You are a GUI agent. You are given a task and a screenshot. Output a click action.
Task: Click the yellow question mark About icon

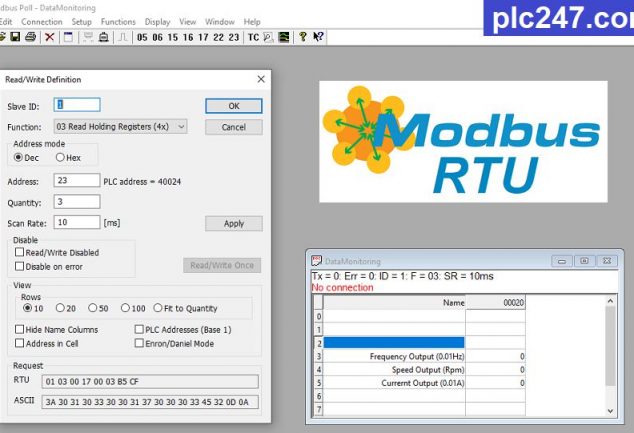(x=302, y=37)
